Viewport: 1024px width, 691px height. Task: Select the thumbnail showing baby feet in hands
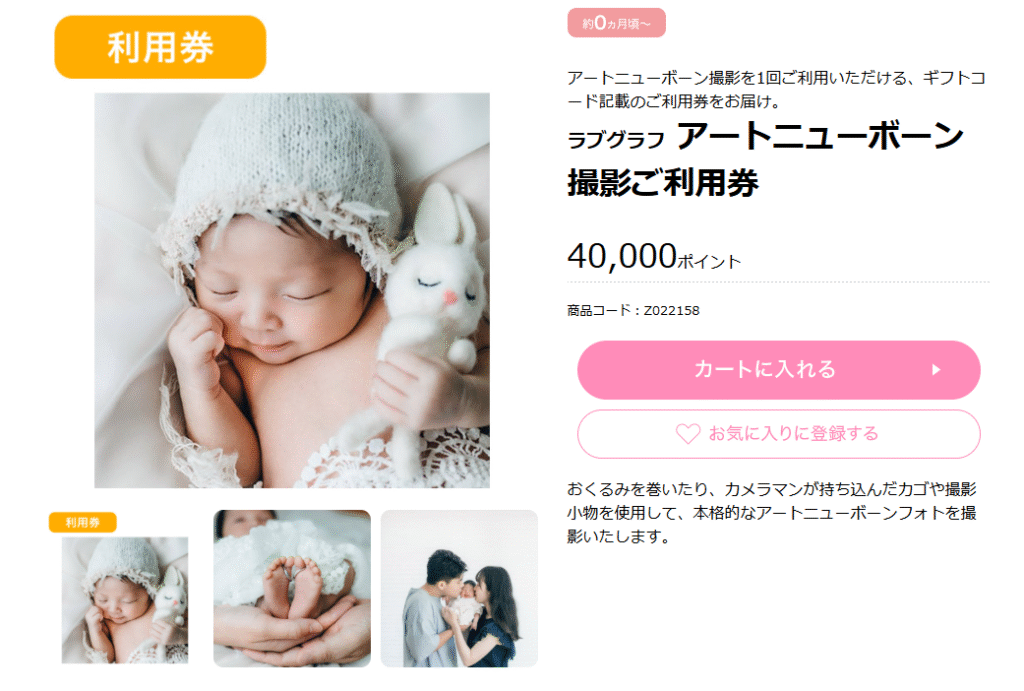[x=292, y=588]
